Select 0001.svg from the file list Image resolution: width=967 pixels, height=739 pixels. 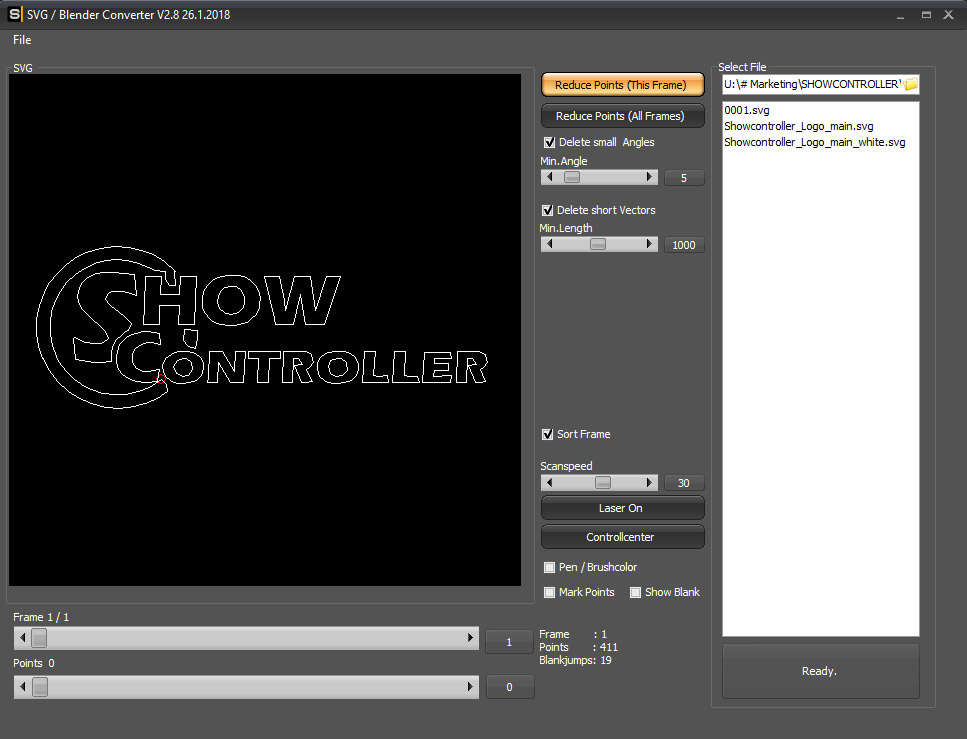click(x=745, y=109)
